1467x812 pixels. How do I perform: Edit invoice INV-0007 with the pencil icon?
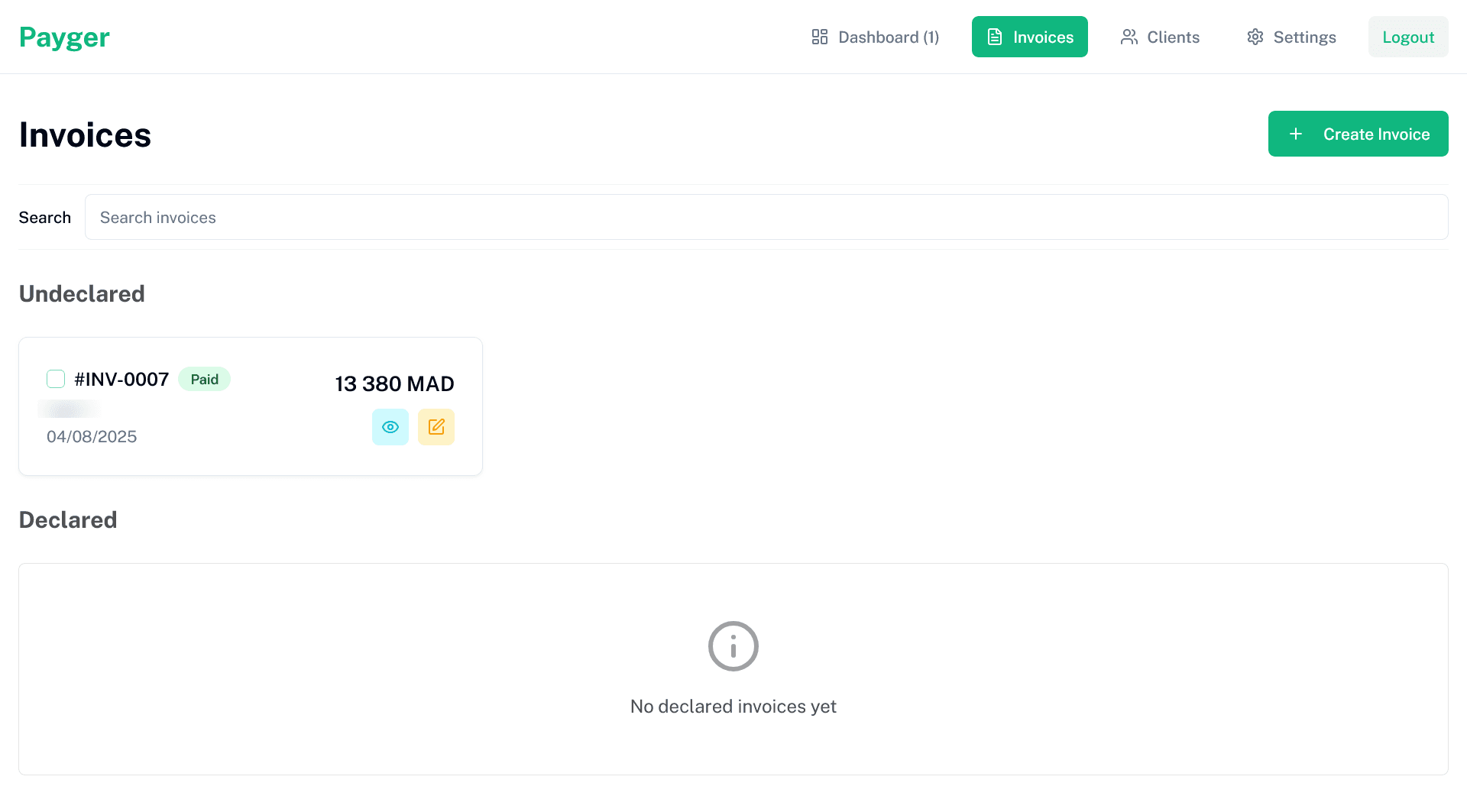(x=436, y=426)
